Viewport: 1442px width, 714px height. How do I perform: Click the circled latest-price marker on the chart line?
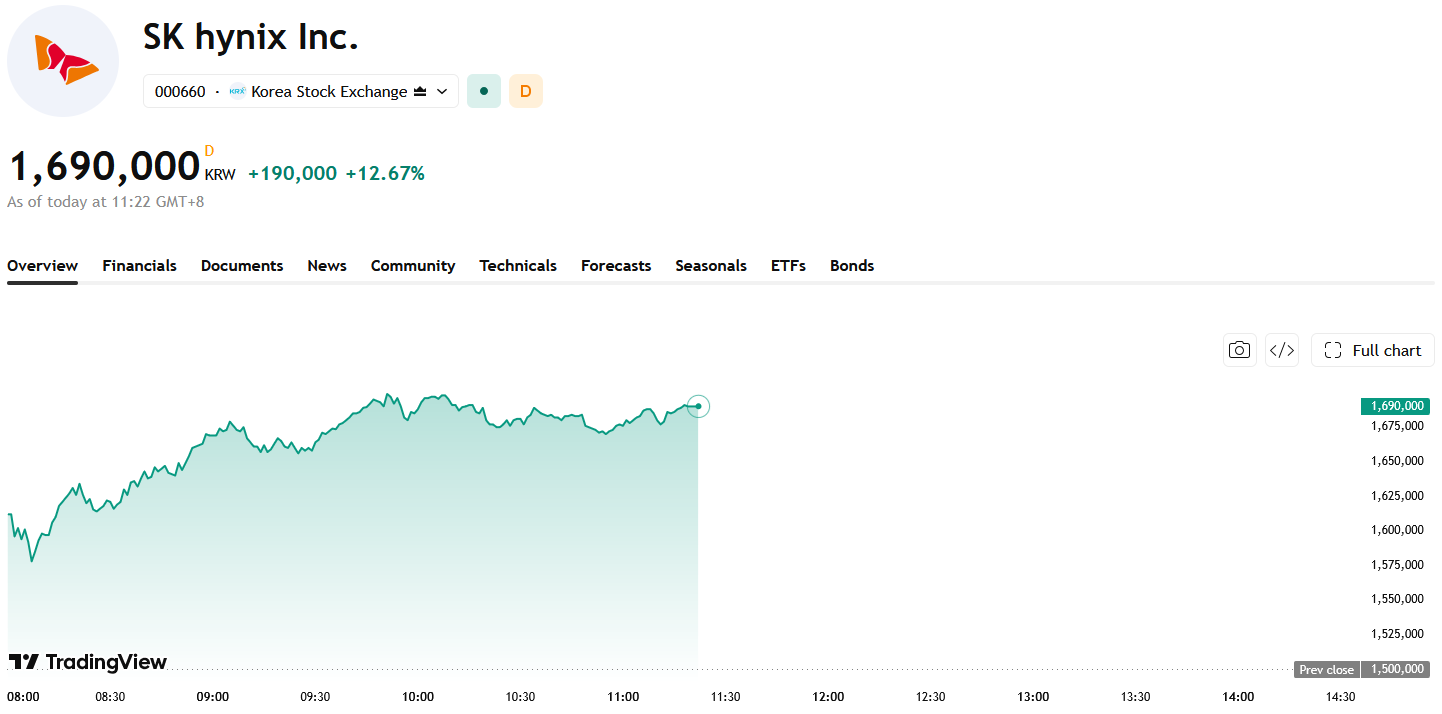click(x=698, y=406)
